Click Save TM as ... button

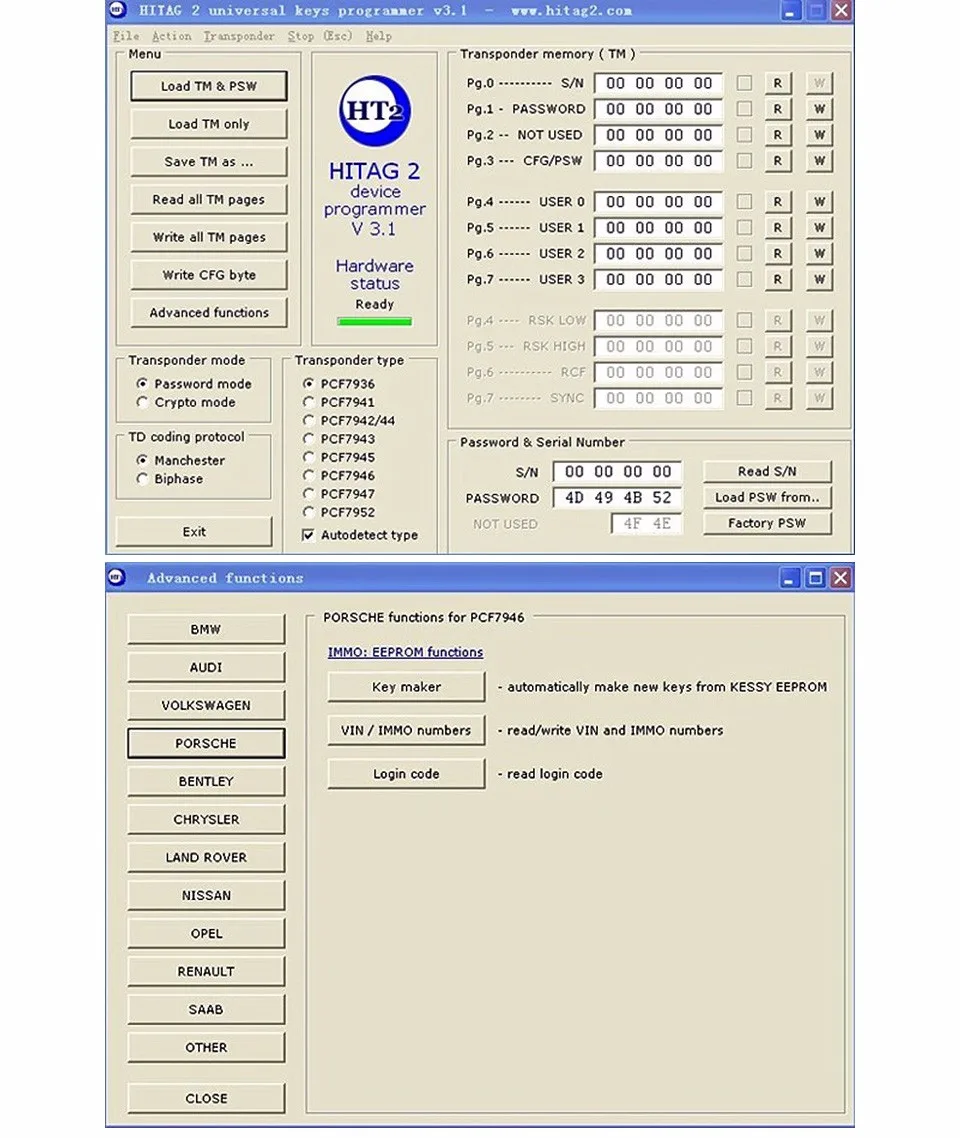pyautogui.click(x=209, y=161)
